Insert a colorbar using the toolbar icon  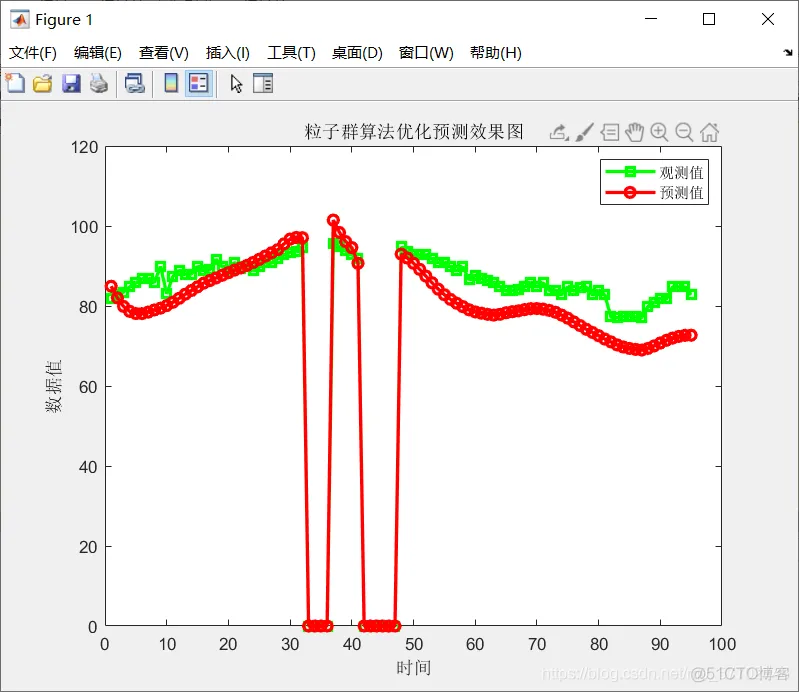(x=171, y=83)
